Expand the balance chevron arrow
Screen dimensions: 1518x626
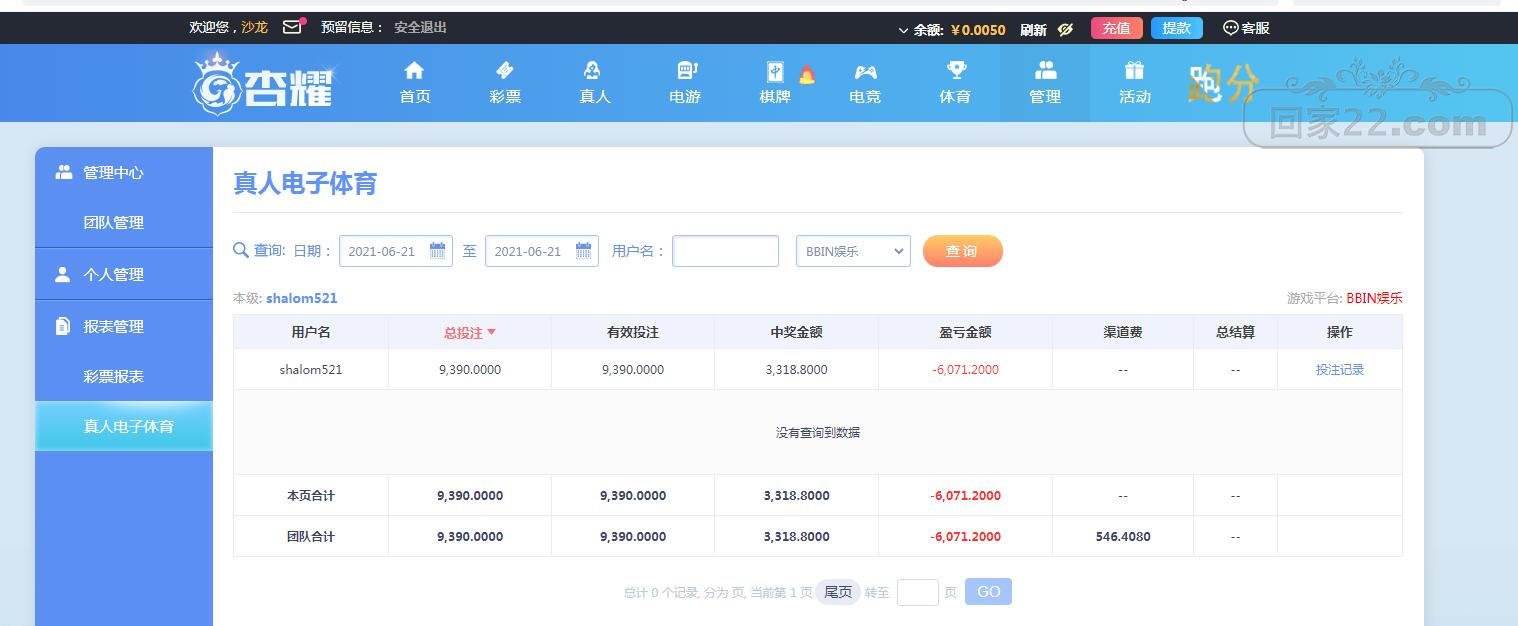pyautogui.click(x=903, y=30)
